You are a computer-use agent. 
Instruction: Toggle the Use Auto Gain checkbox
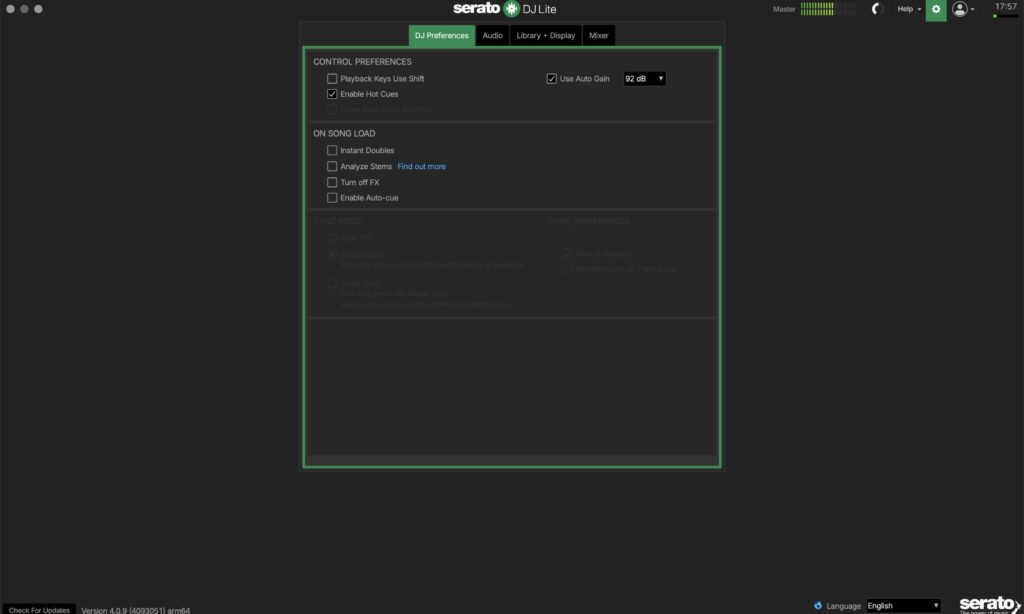pyautogui.click(x=551, y=78)
